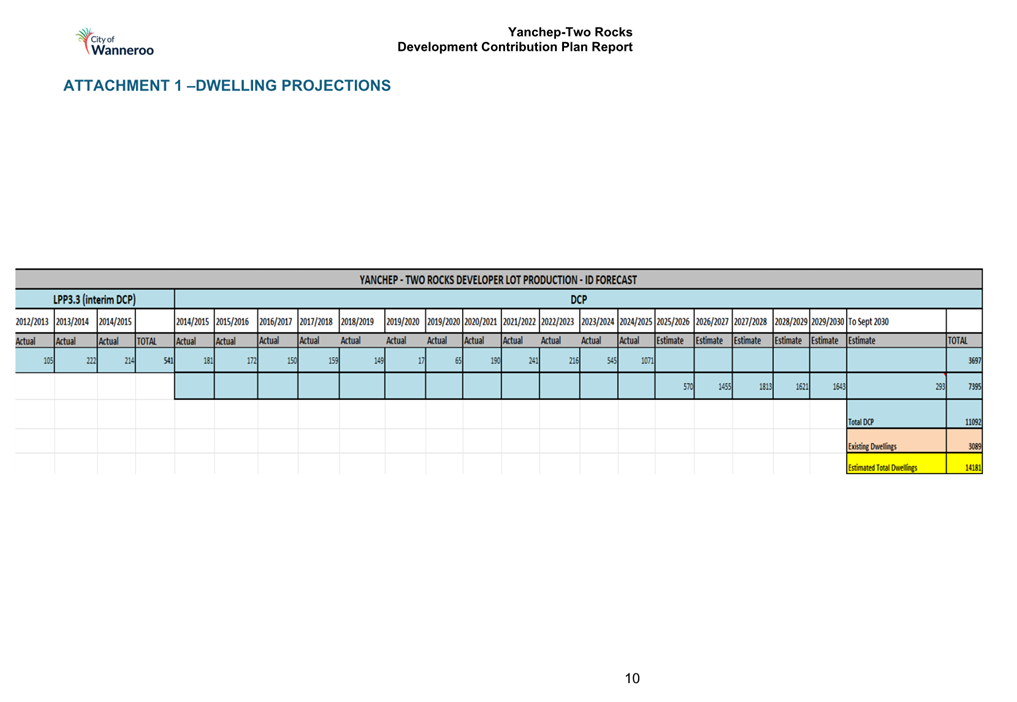Select the 'Total DCP' label cell
Screen dimensions: 1017x702
click(x=894, y=421)
